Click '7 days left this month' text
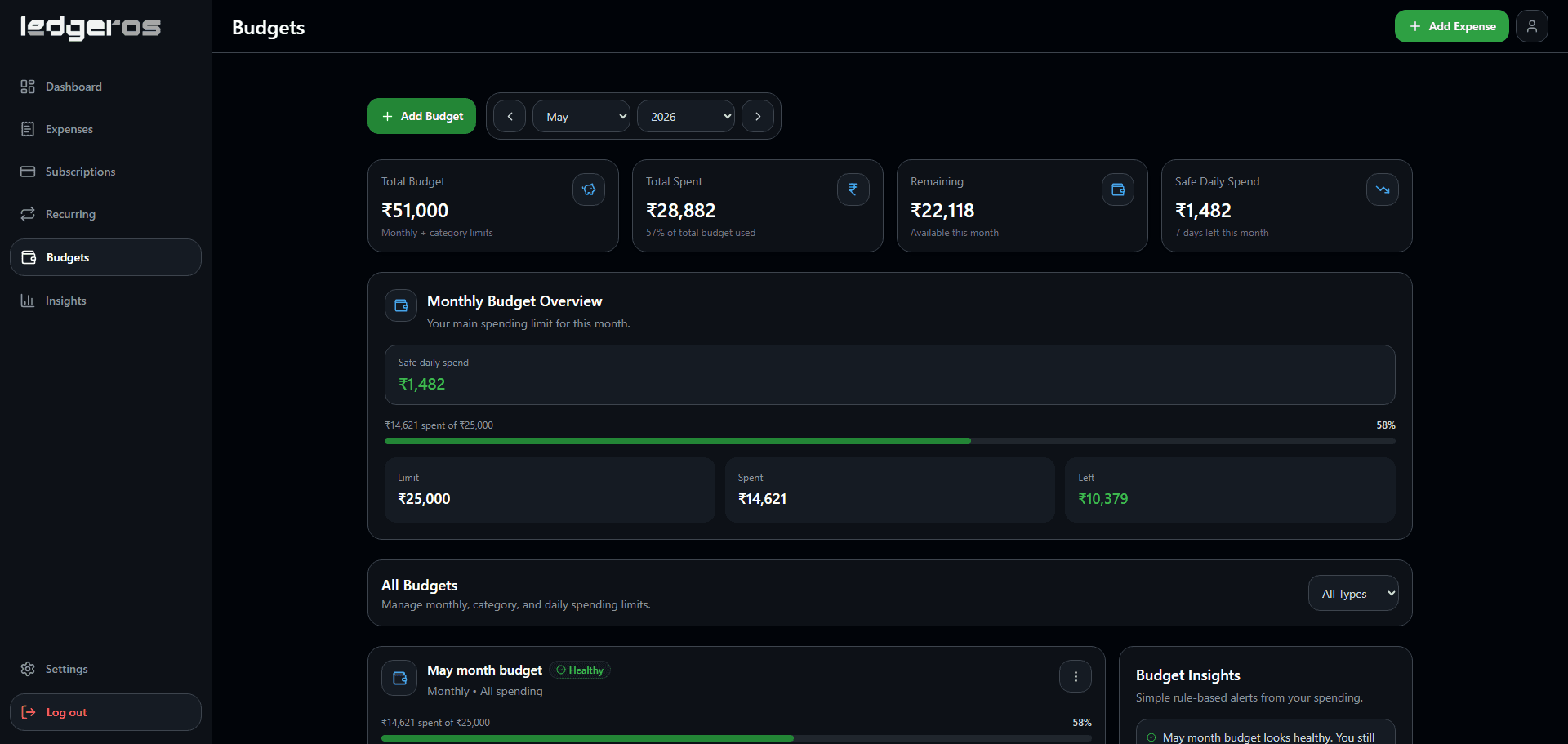1568x744 pixels. pos(1222,233)
